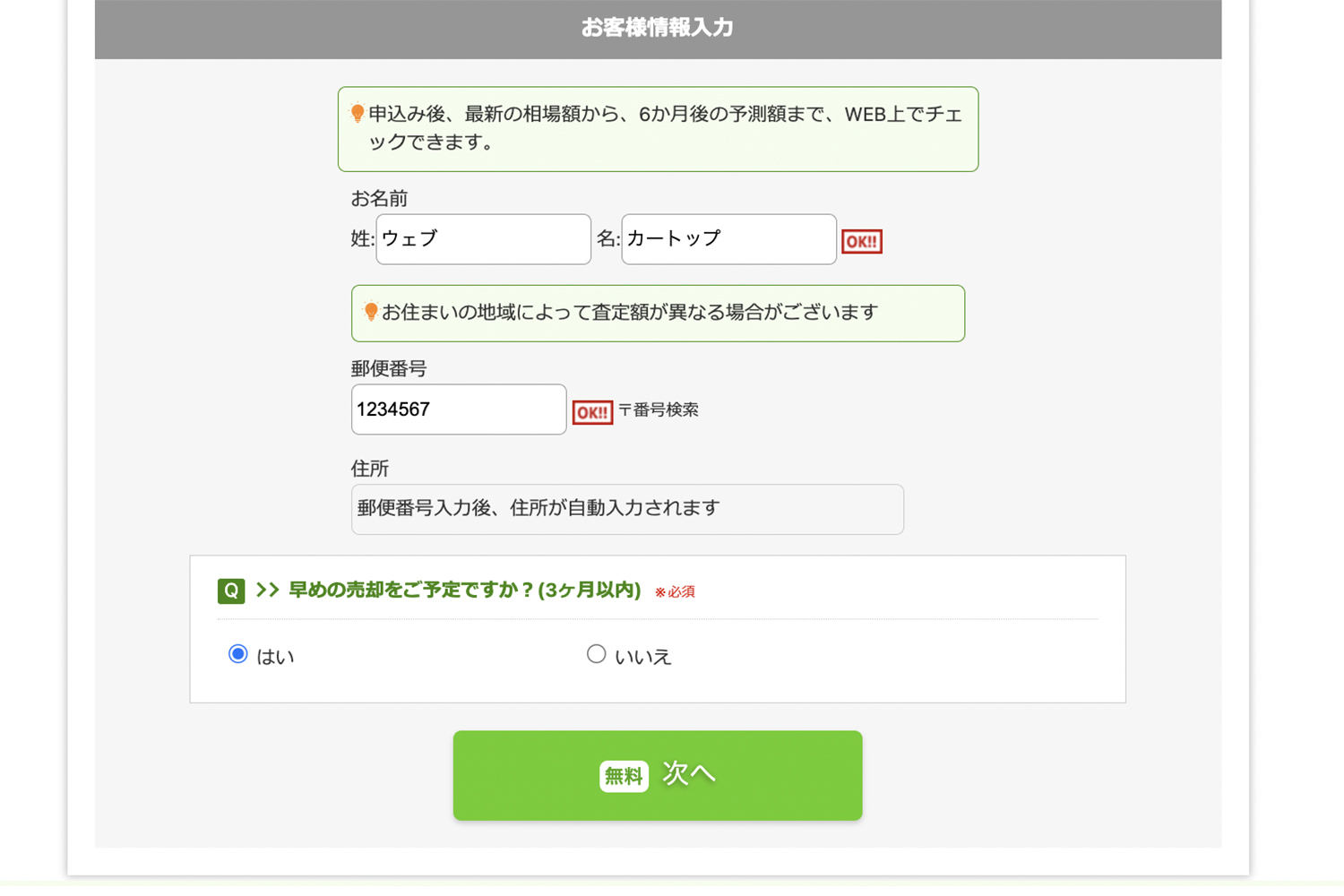The height and width of the screenshot is (896, 1344).
Task: Click the お客様情報入力 header text
Action: pyautogui.click(x=658, y=28)
